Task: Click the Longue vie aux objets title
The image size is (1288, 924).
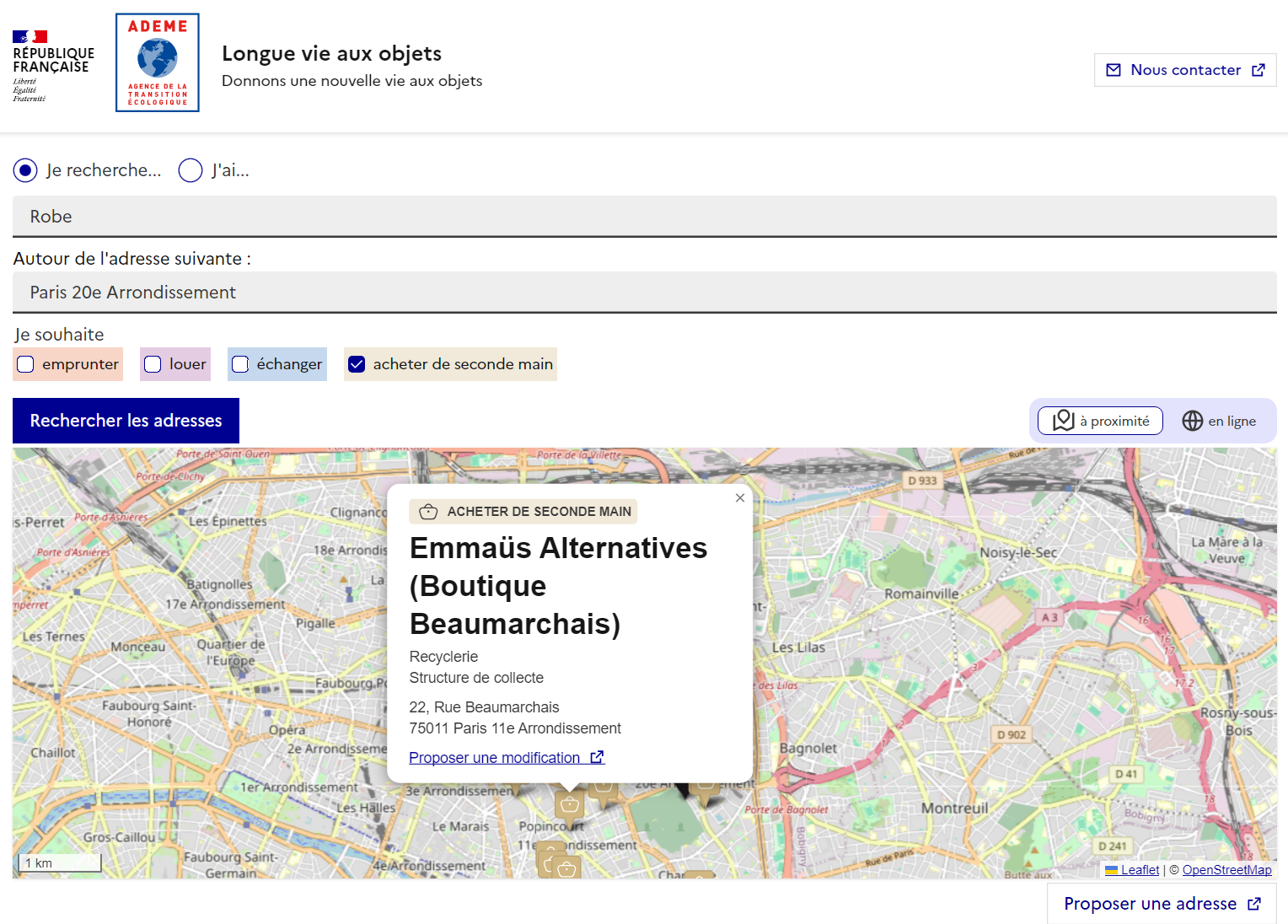Action: click(331, 53)
